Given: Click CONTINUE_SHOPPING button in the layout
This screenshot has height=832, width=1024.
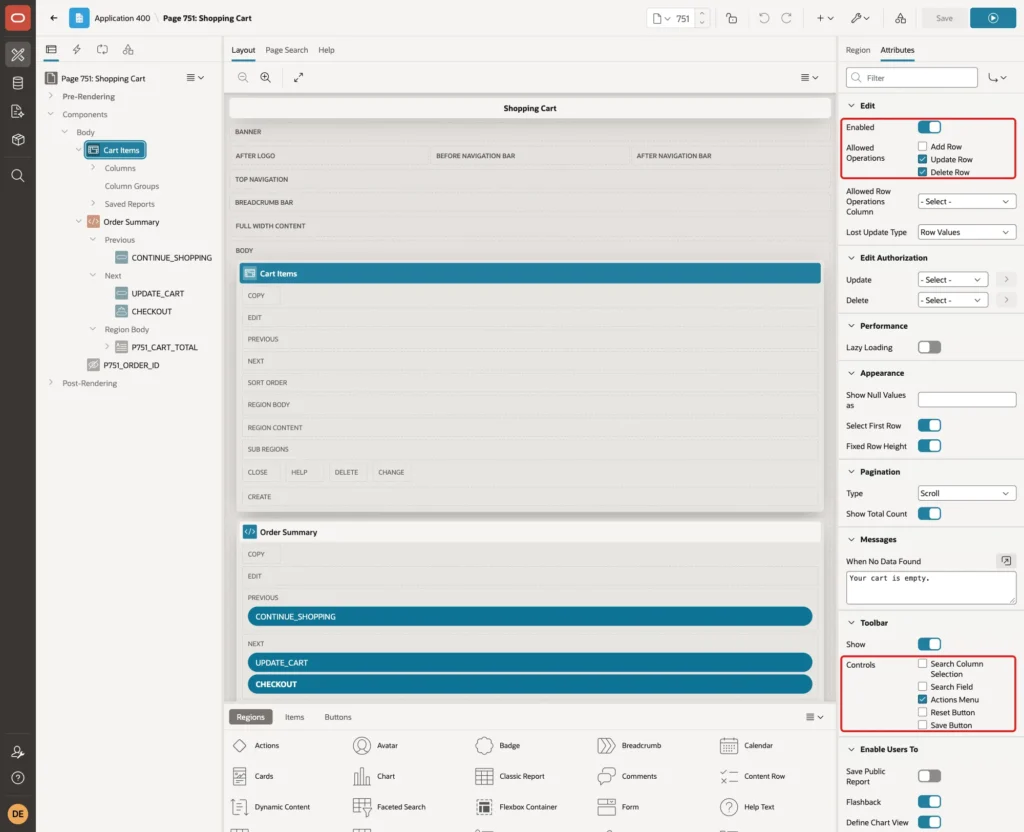Looking at the screenshot, I should pos(530,616).
